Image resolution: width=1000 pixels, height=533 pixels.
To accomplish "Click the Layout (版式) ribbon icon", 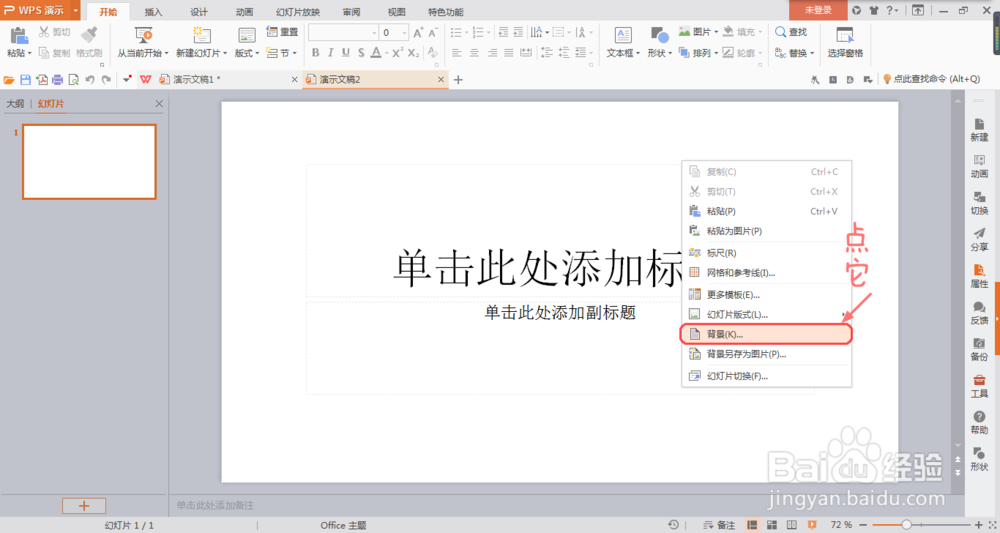I will (246, 34).
